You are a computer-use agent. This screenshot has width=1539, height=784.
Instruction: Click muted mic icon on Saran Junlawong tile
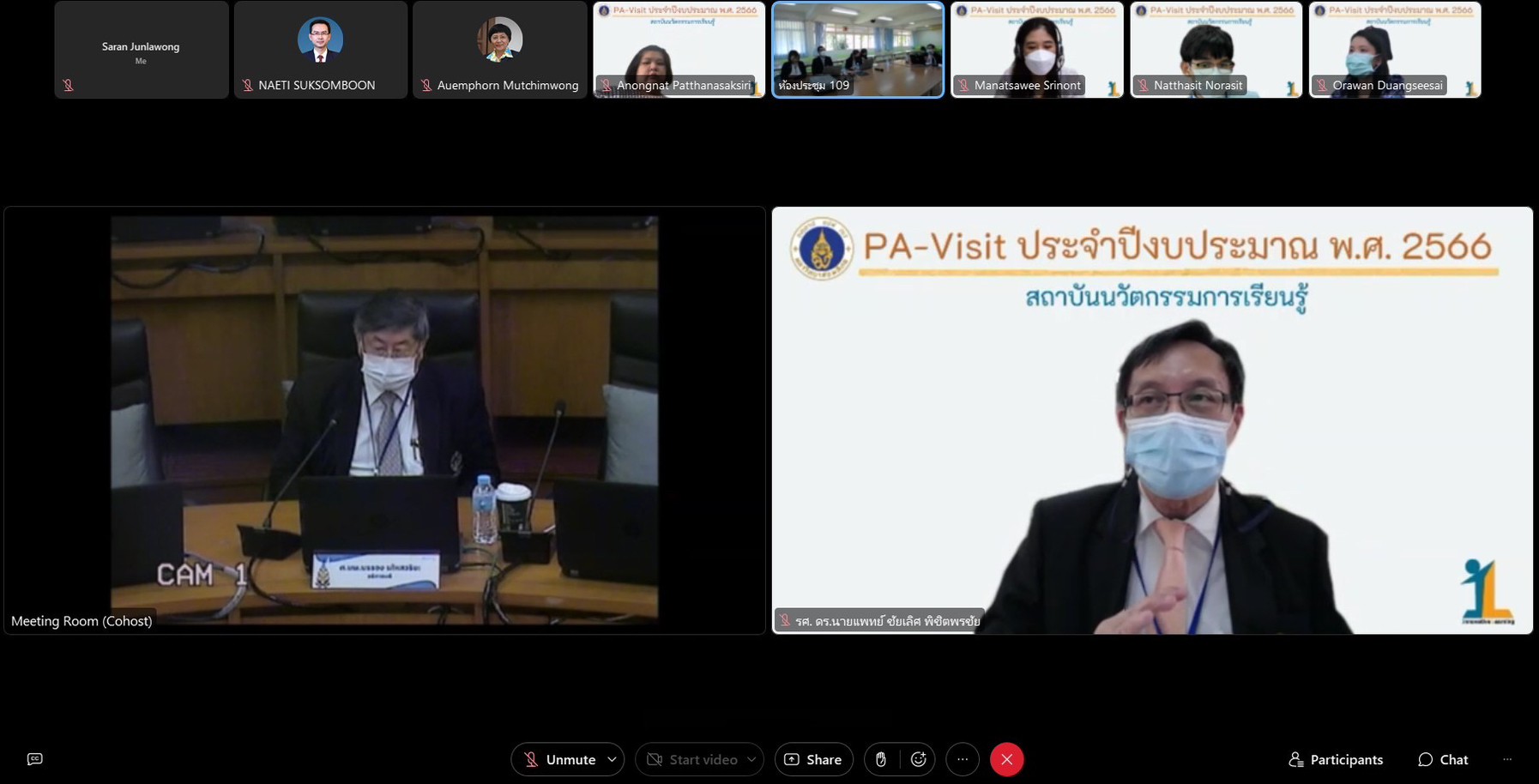click(x=69, y=85)
